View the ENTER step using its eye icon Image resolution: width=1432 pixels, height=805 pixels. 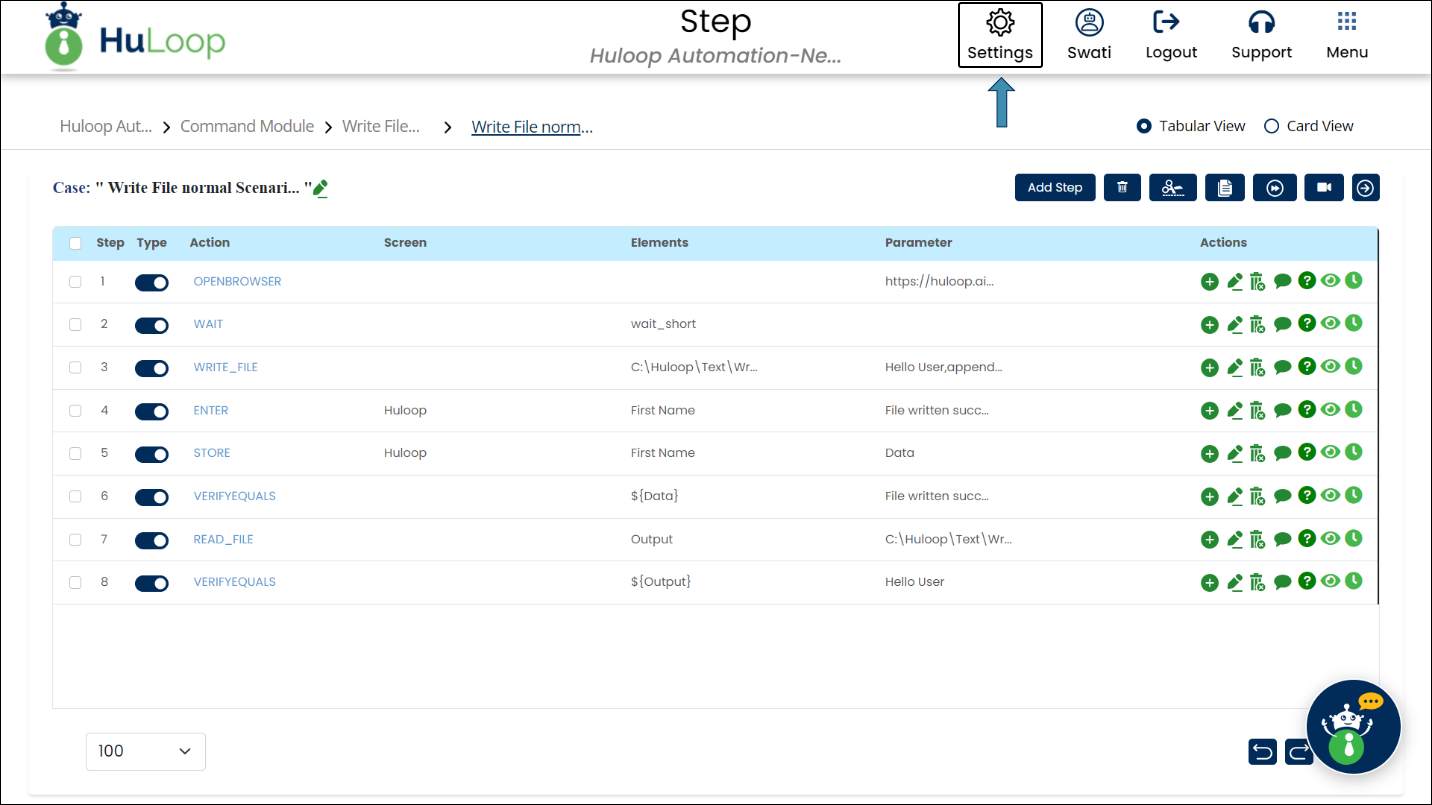pyautogui.click(x=1330, y=410)
